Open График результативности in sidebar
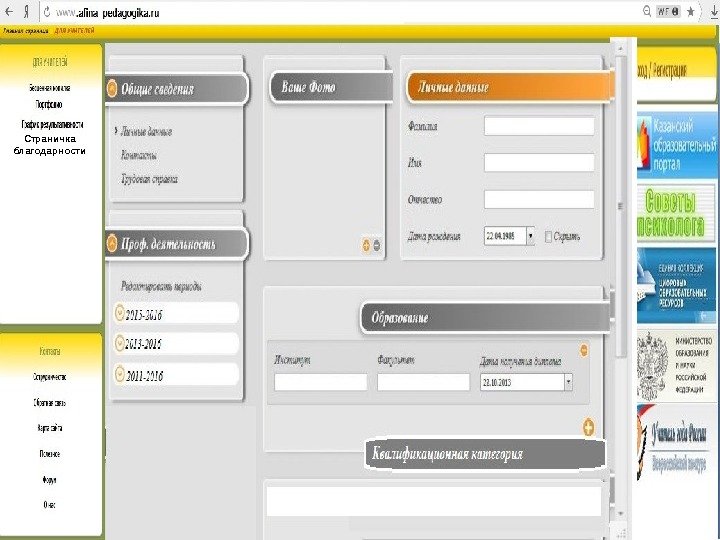This screenshot has height=540, width=720. pyautogui.click(x=52, y=124)
